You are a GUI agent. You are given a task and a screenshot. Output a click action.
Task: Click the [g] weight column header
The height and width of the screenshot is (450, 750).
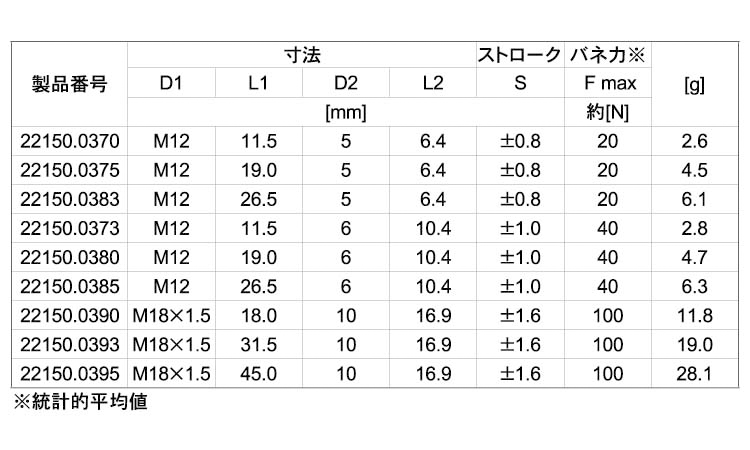click(x=695, y=85)
